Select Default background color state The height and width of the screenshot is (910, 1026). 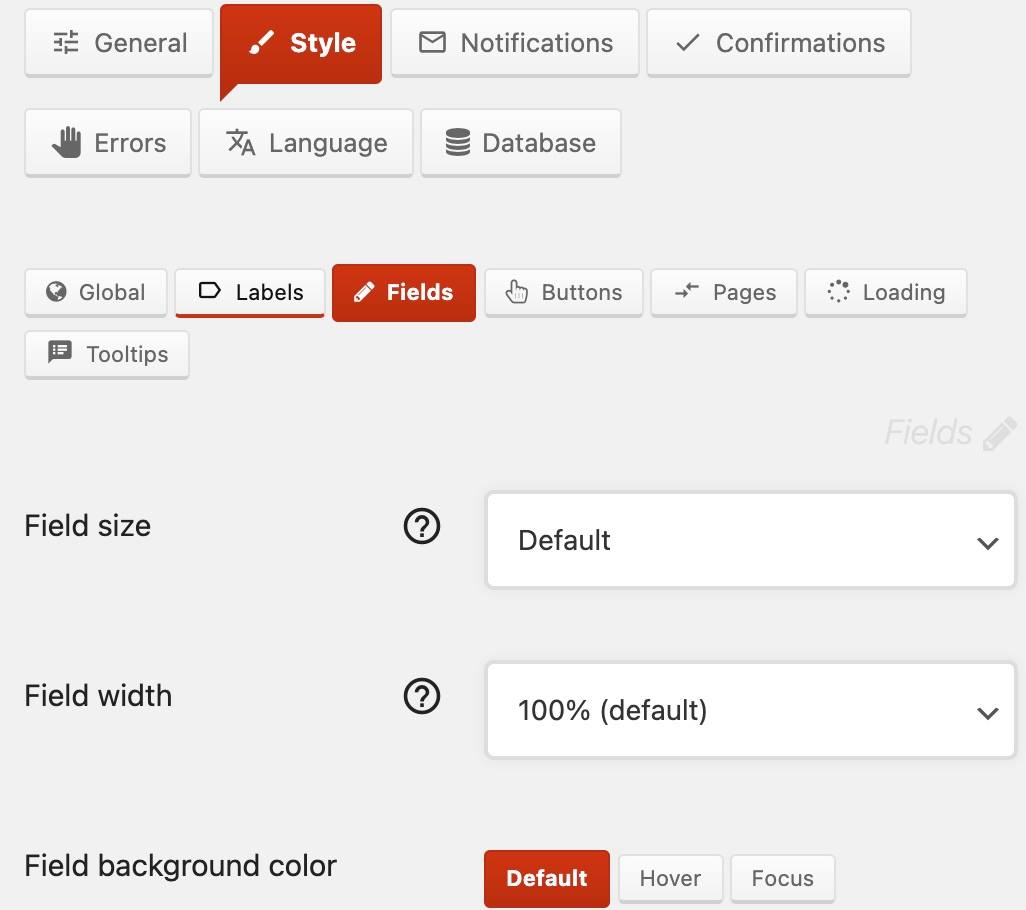point(547,879)
